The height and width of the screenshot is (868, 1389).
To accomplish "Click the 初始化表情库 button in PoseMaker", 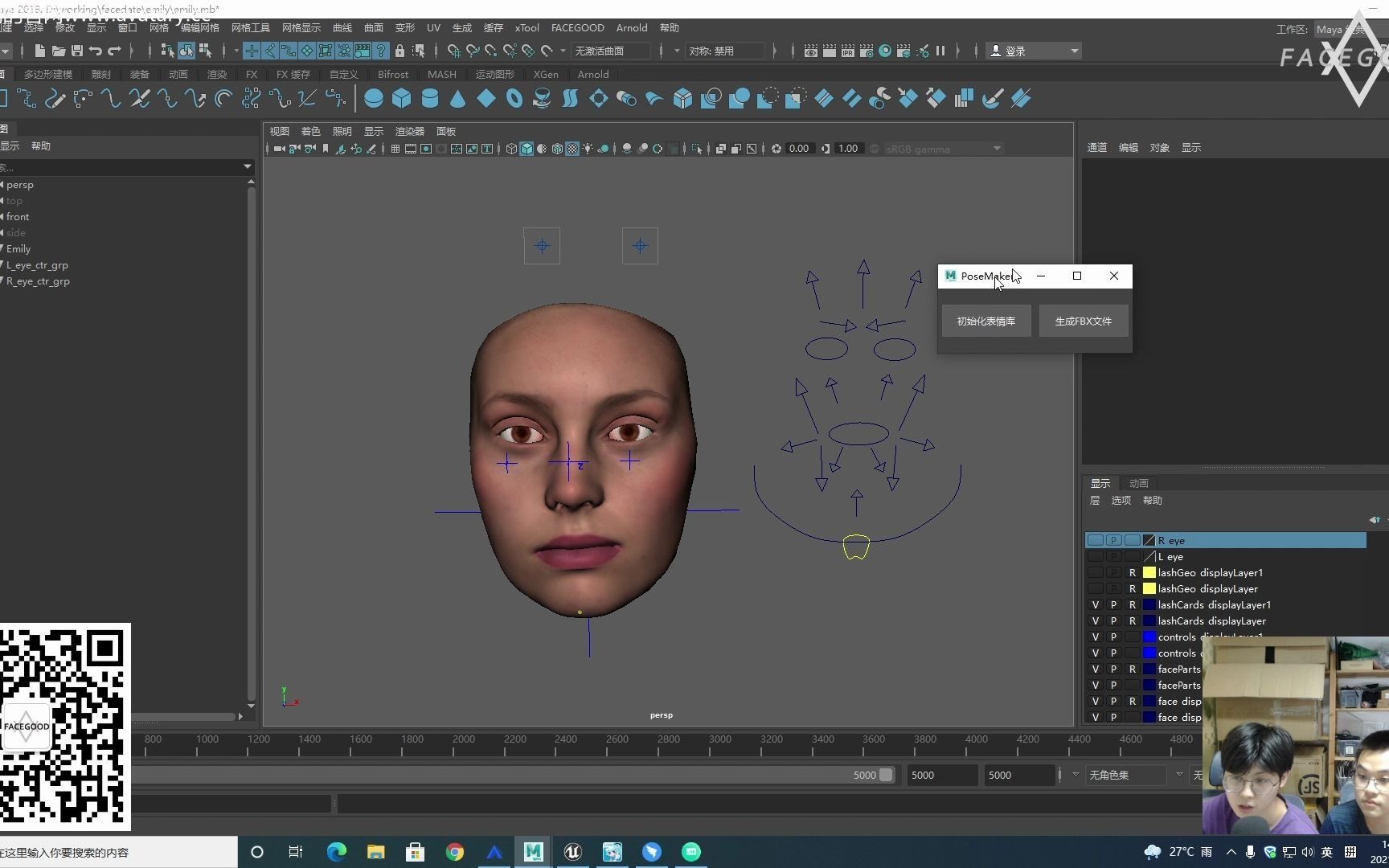I will pyautogui.click(x=985, y=321).
